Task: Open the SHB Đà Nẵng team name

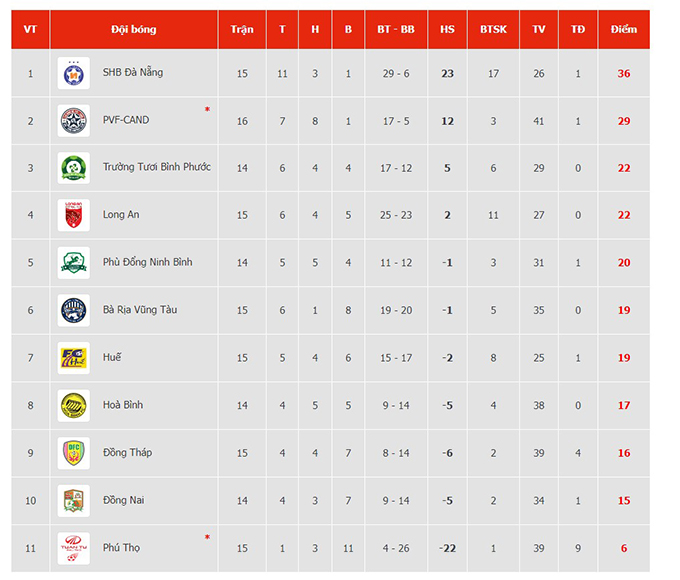Action: [133, 72]
